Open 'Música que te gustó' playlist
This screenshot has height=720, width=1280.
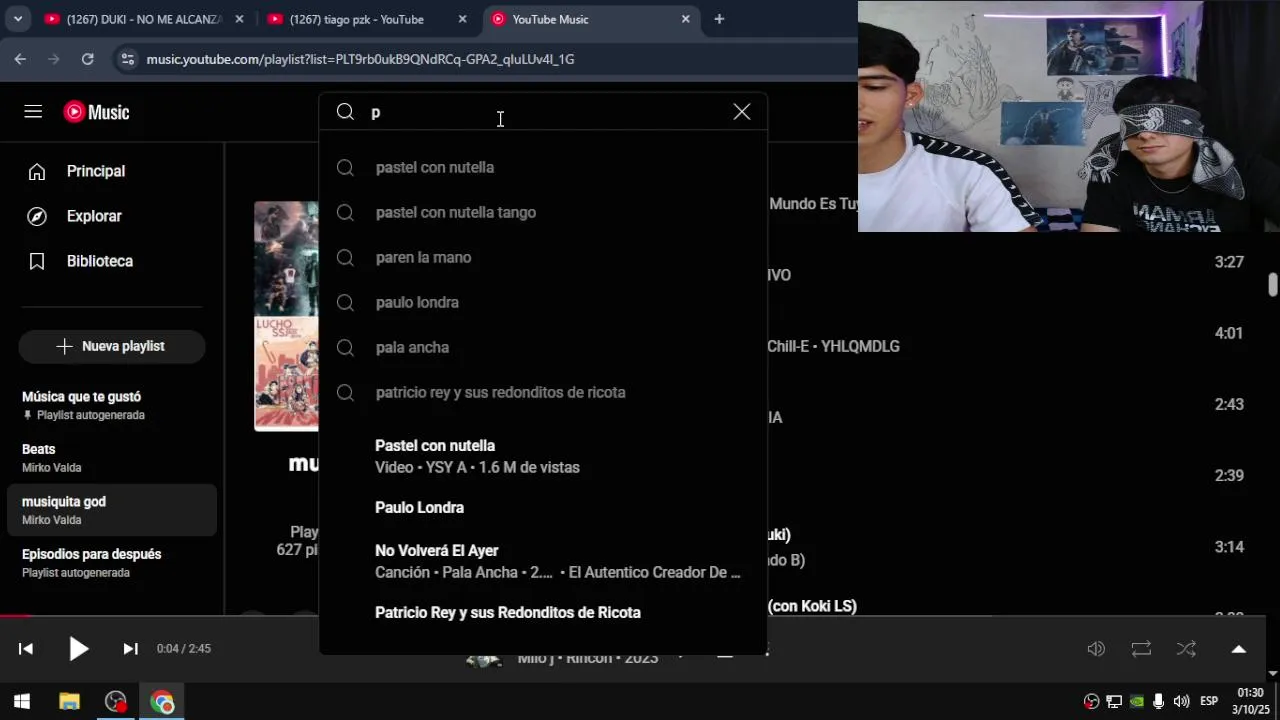(112, 405)
